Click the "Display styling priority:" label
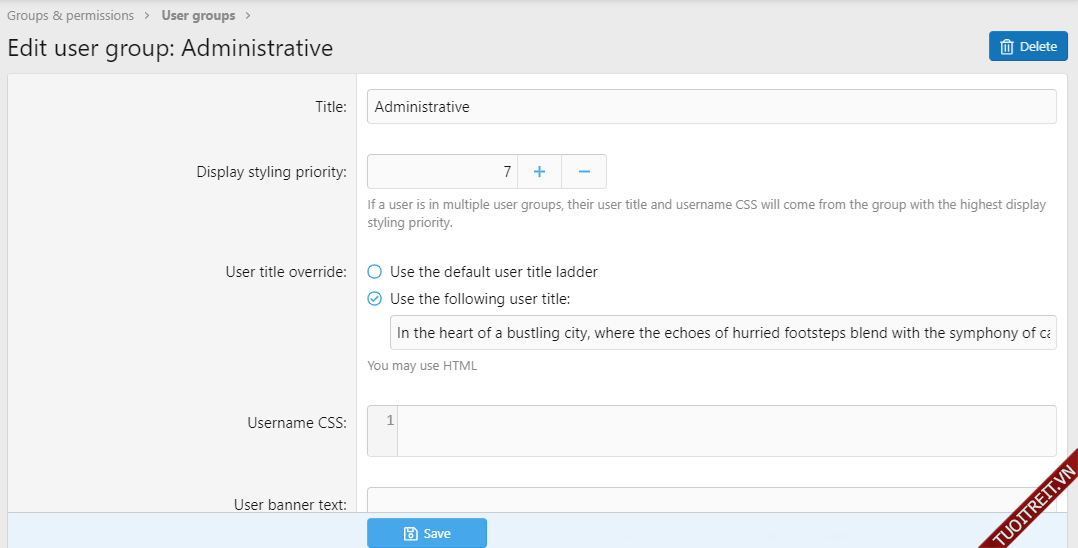The width and height of the screenshot is (1078, 548). click(271, 172)
